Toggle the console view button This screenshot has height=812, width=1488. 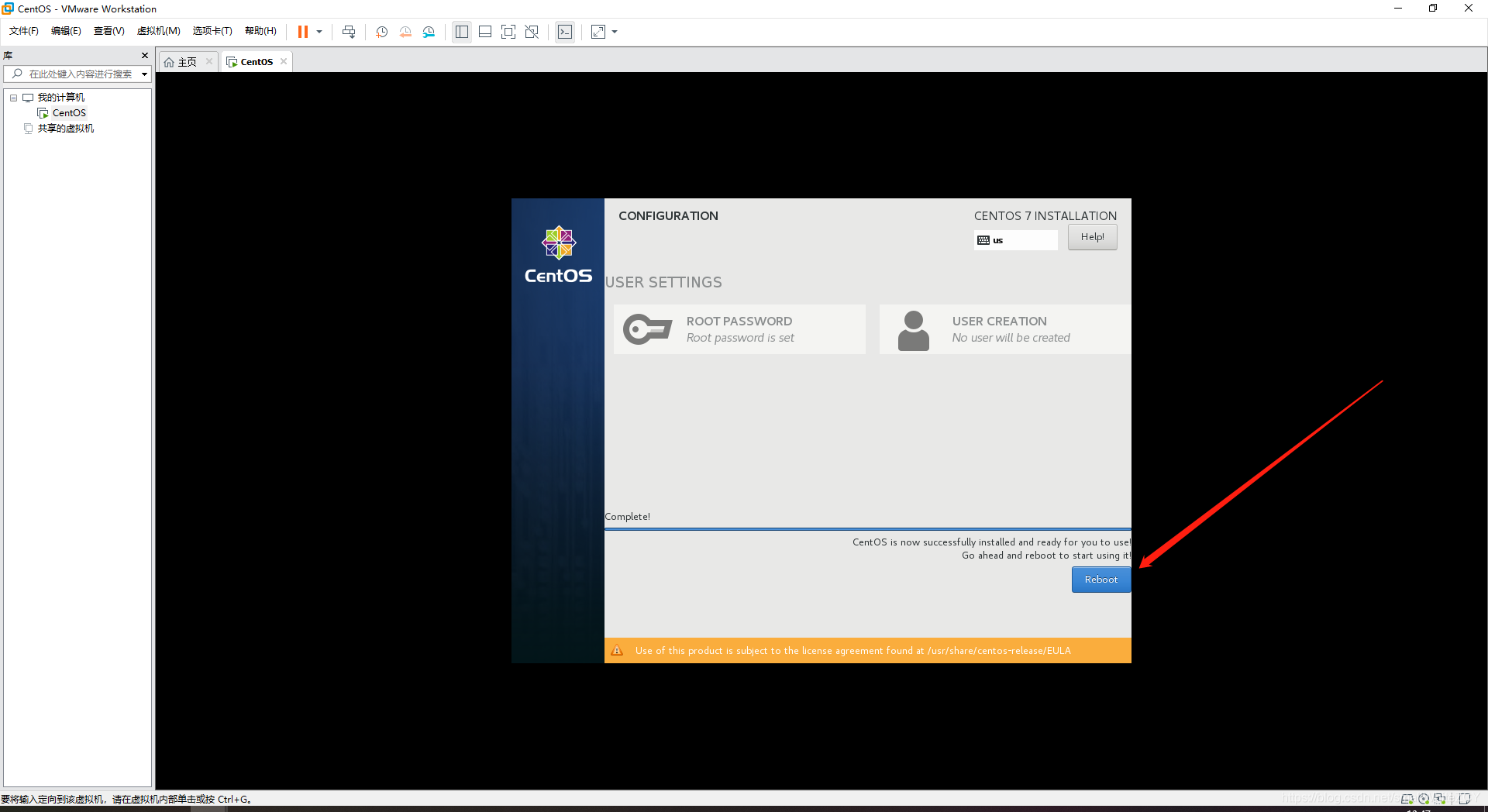tap(565, 32)
